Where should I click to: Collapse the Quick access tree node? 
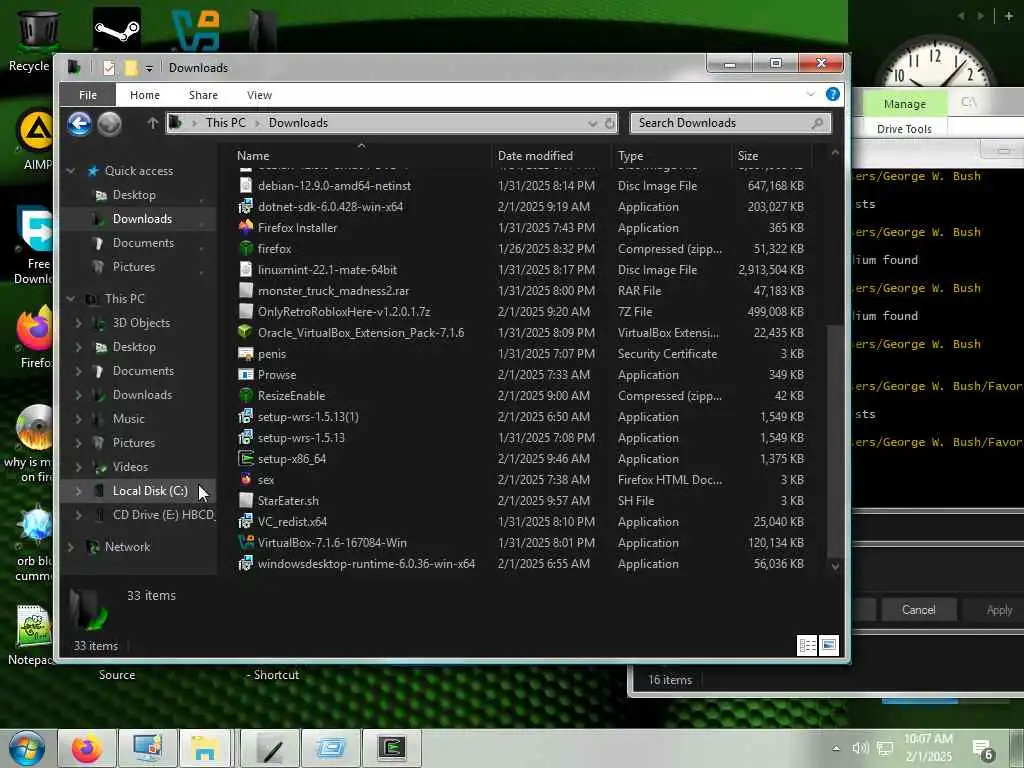pyautogui.click(x=71, y=171)
